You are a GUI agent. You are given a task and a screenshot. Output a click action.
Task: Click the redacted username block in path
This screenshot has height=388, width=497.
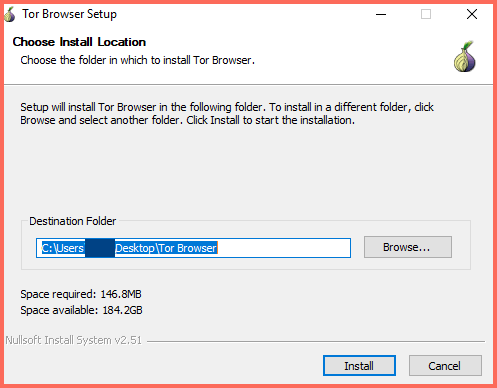(x=100, y=248)
